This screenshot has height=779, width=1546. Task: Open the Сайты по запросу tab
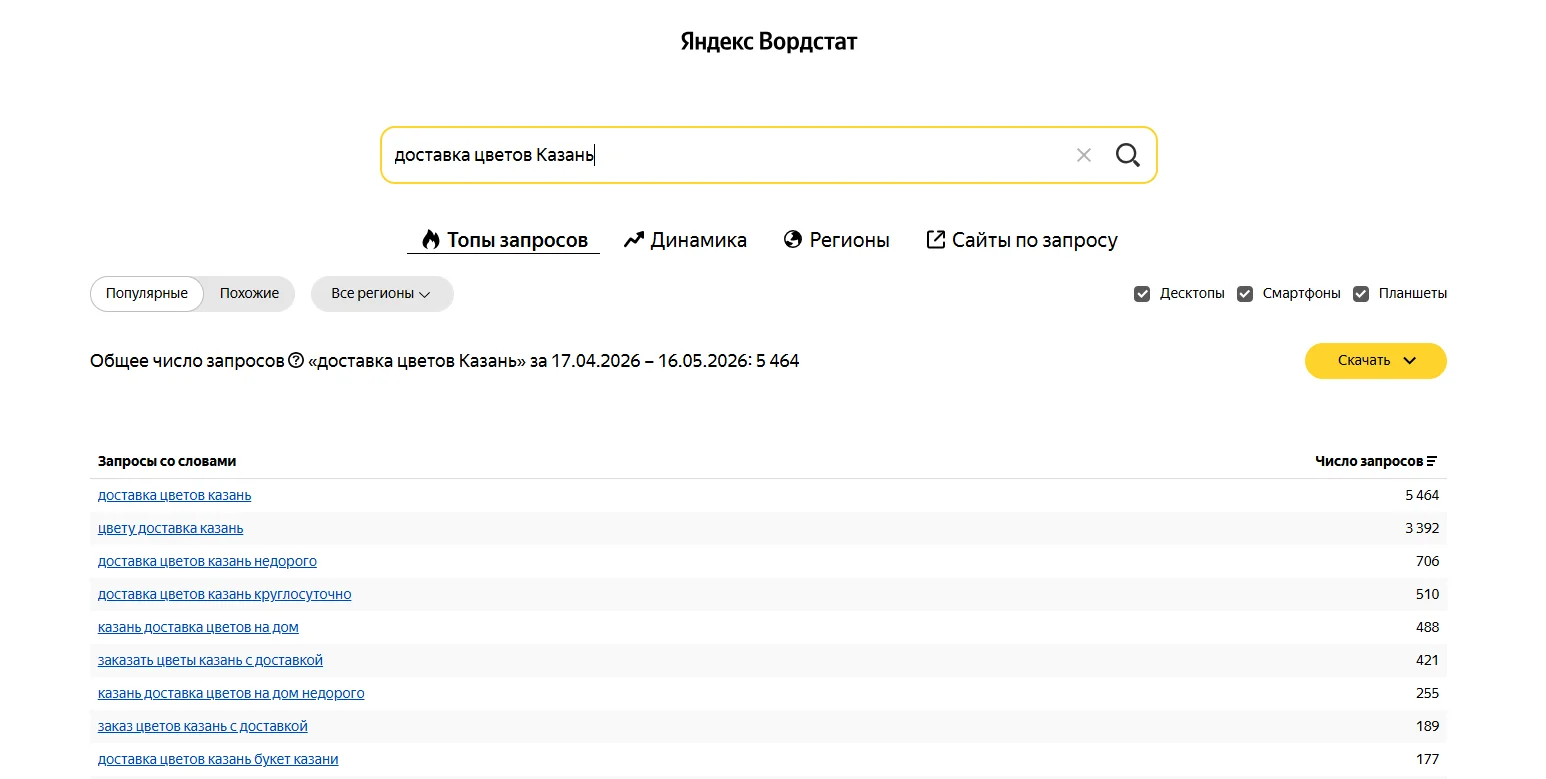point(1022,240)
